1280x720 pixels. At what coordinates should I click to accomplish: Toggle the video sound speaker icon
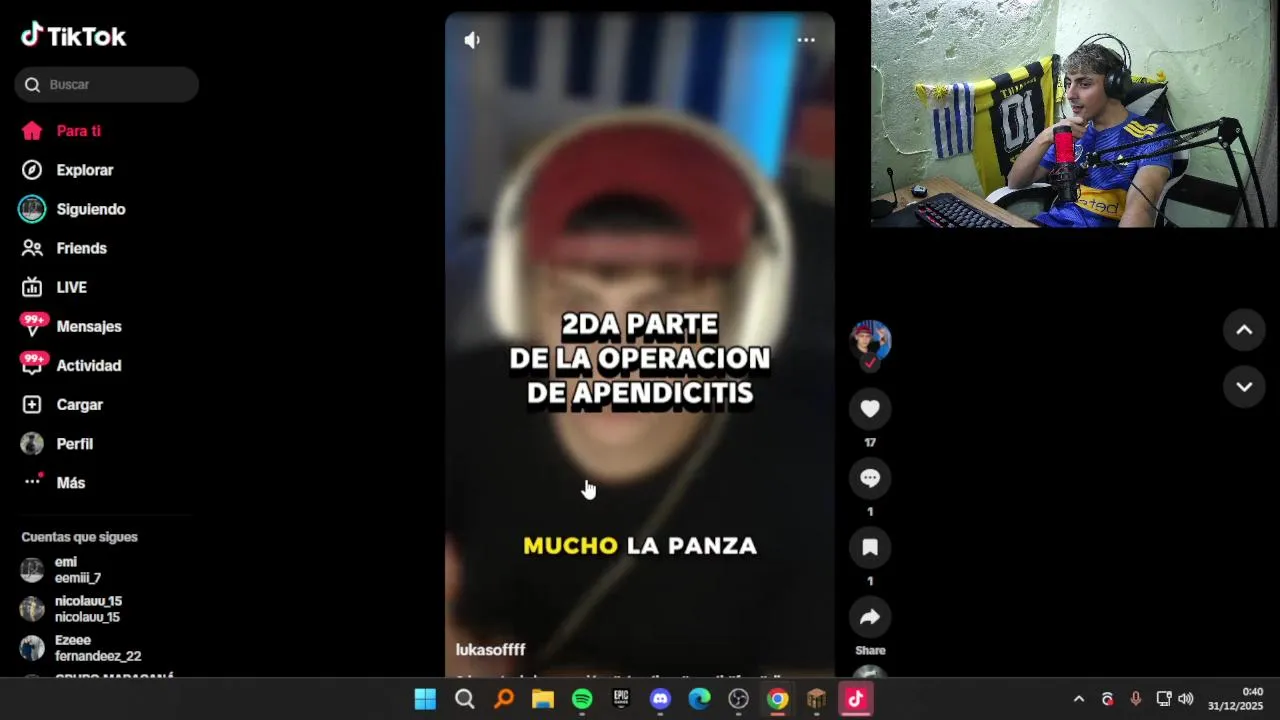[472, 40]
